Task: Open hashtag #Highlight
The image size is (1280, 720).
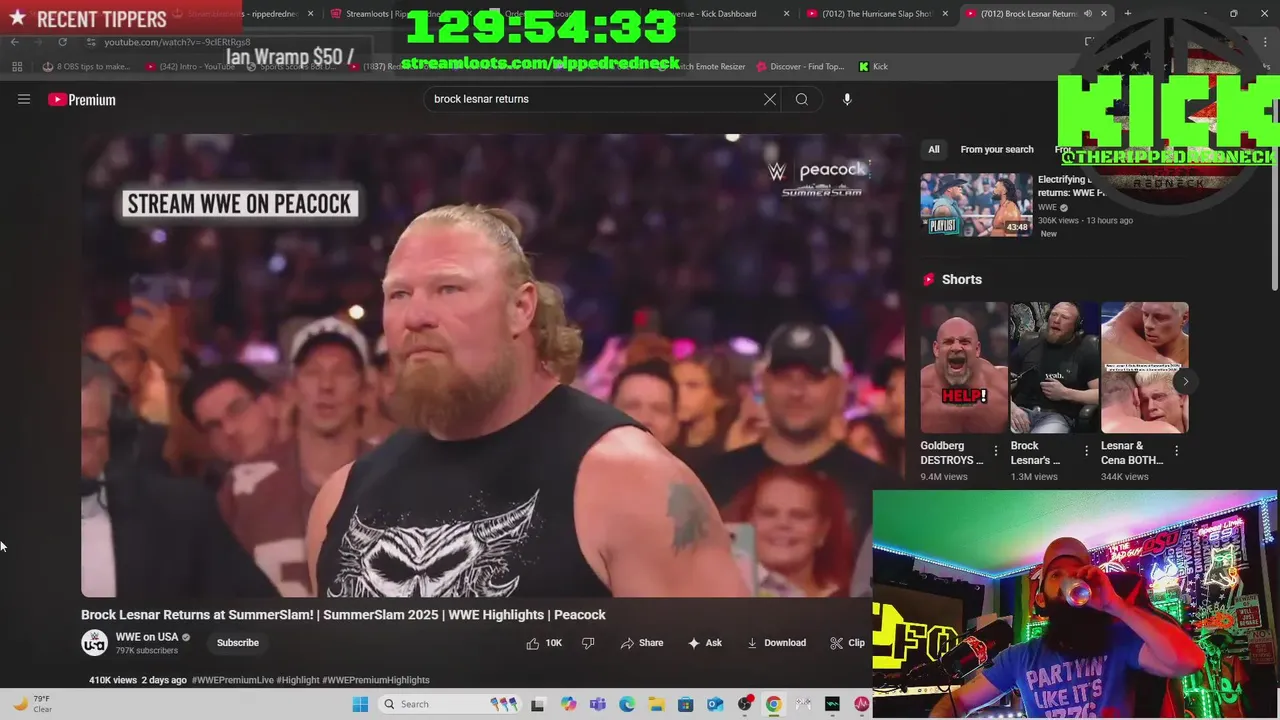Action: (x=298, y=680)
